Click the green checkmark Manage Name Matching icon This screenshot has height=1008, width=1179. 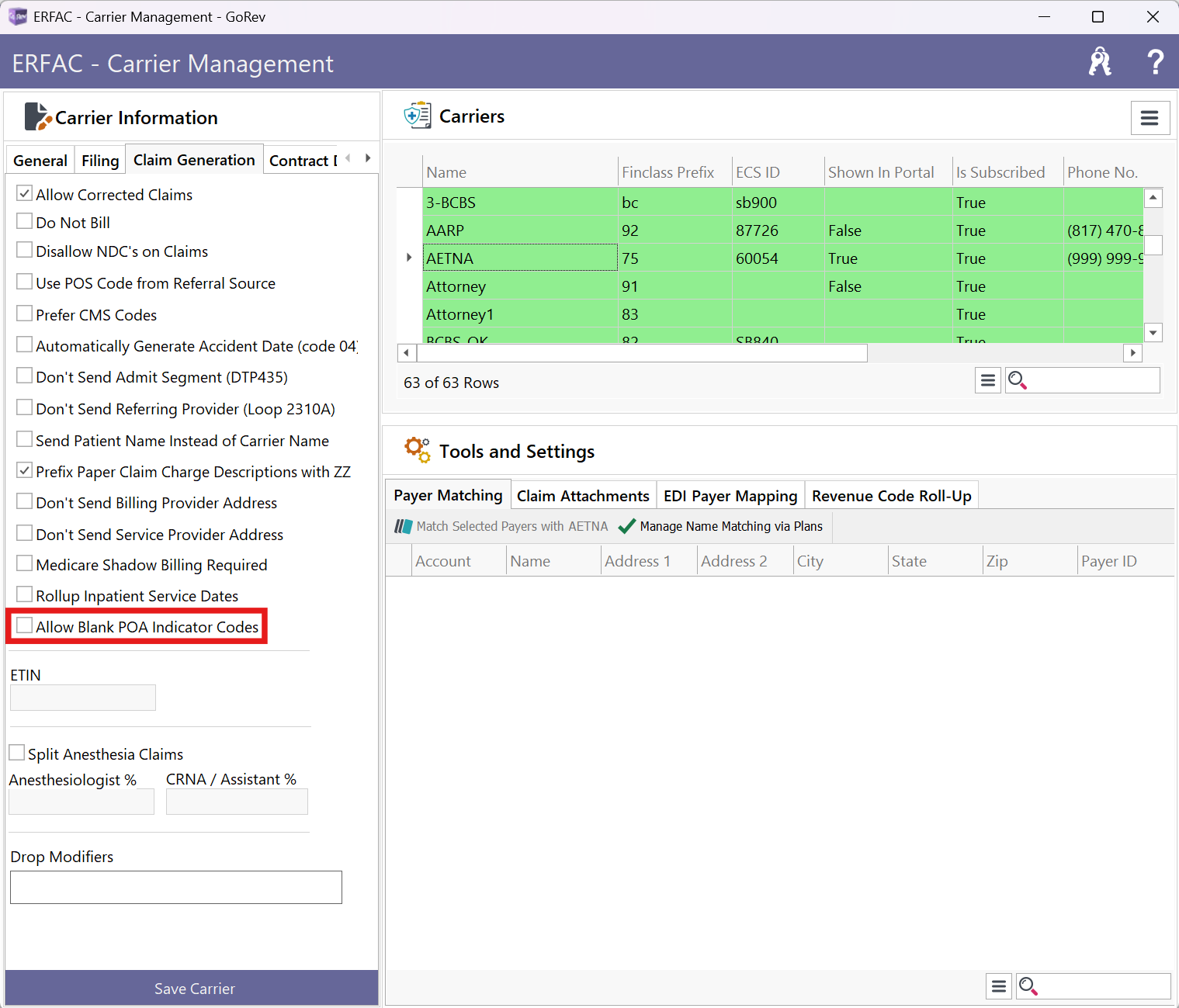tap(626, 526)
